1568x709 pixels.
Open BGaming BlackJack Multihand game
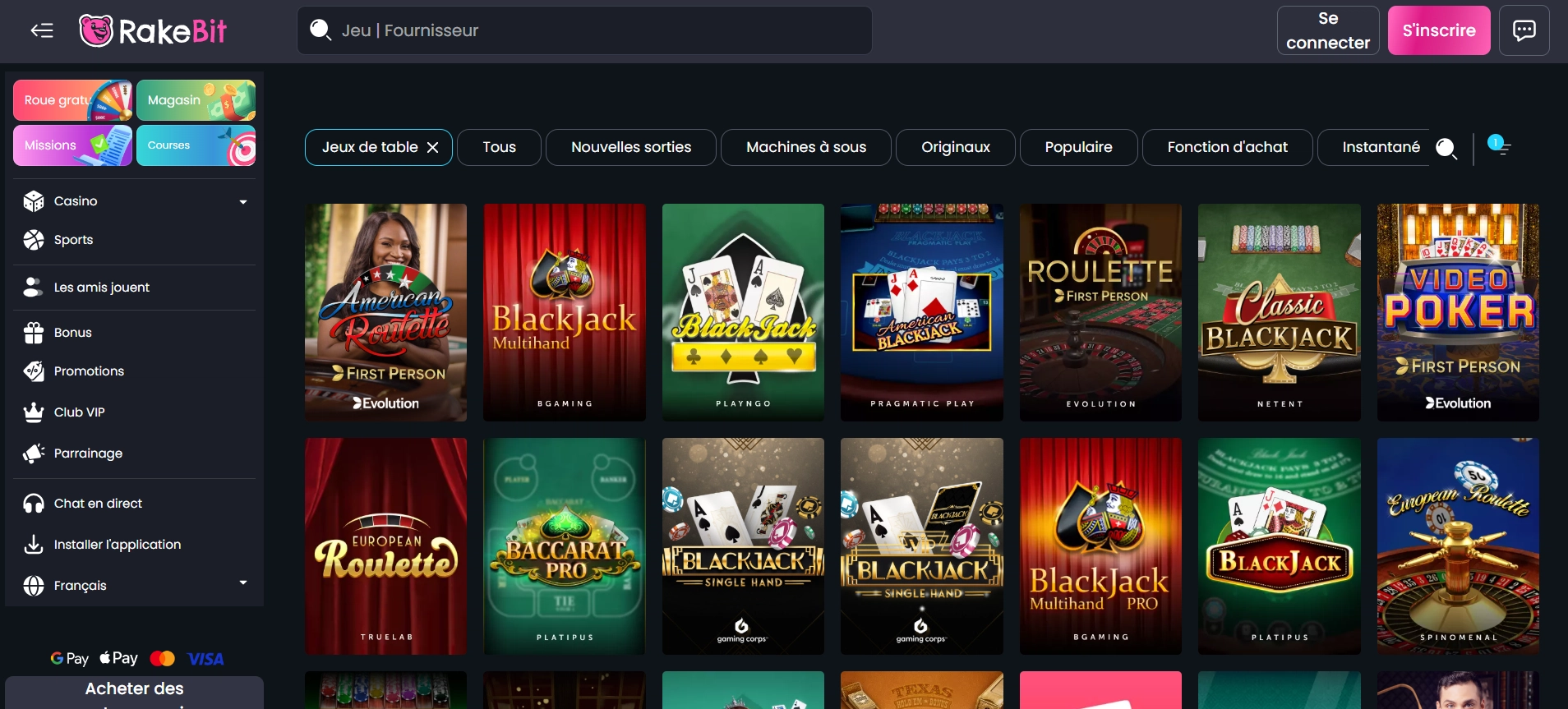coord(565,312)
